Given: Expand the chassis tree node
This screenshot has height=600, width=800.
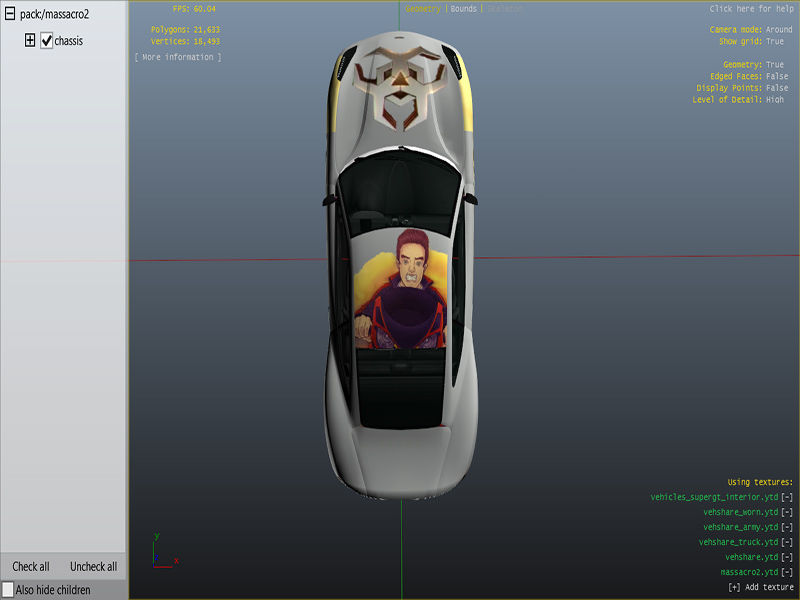Looking at the screenshot, I should (30, 40).
